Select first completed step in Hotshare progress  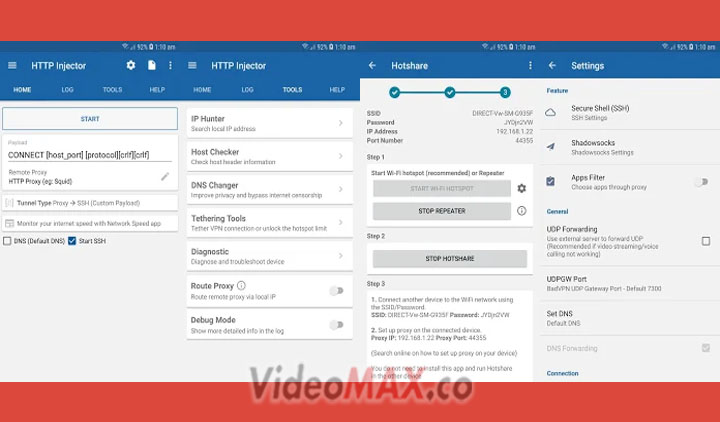pos(394,92)
